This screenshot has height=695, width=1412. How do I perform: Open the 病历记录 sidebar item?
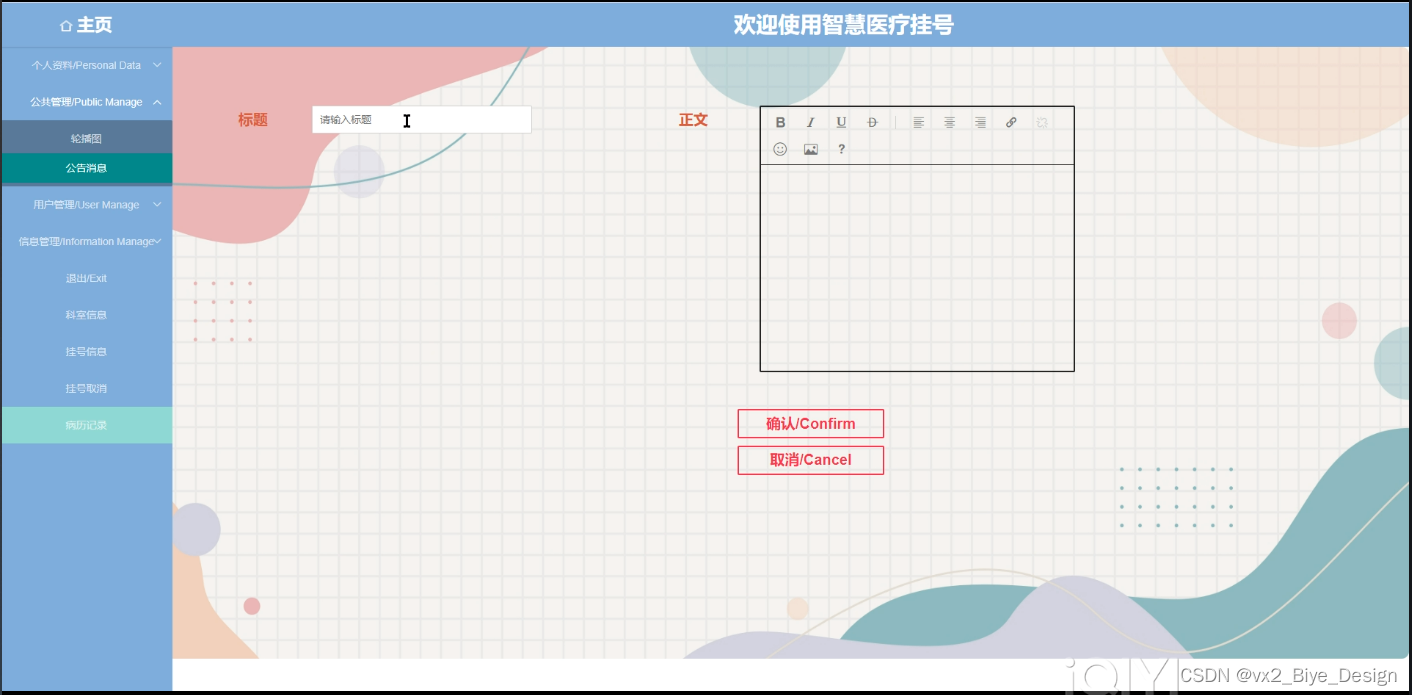coord(86,425)
